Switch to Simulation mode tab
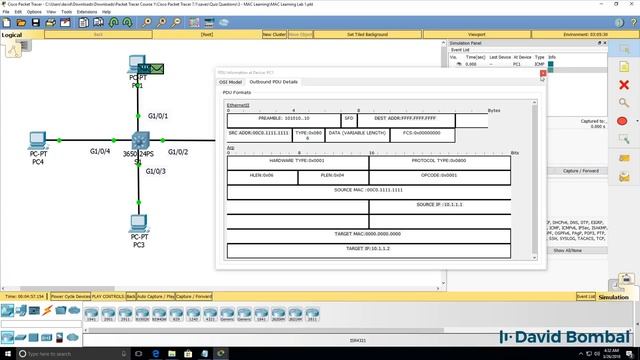Screen dimensions: 640x360 [614, 297]
